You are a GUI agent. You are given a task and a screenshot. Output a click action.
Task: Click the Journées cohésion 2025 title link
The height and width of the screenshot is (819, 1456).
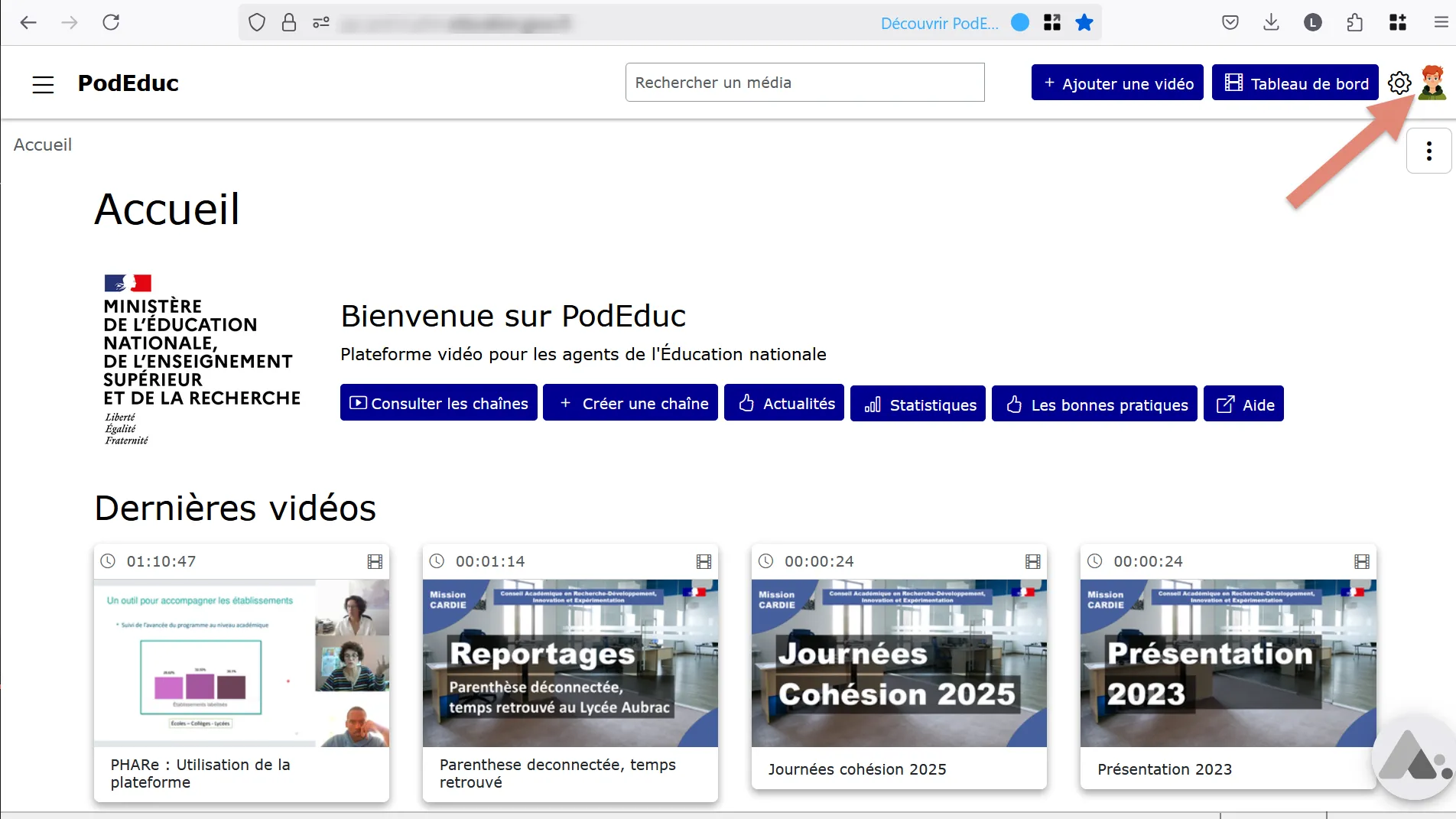857,769
